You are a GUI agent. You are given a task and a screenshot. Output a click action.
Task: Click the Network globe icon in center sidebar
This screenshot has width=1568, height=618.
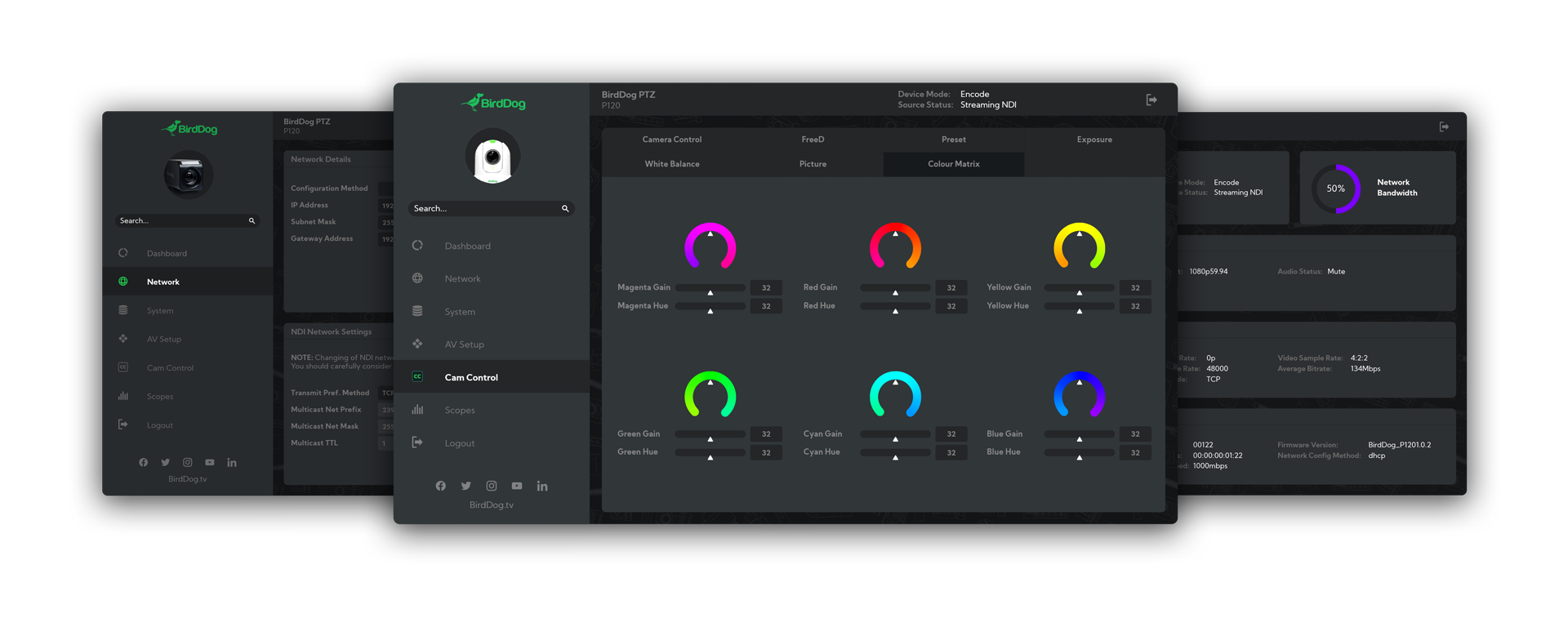click(x=417, y=278)
